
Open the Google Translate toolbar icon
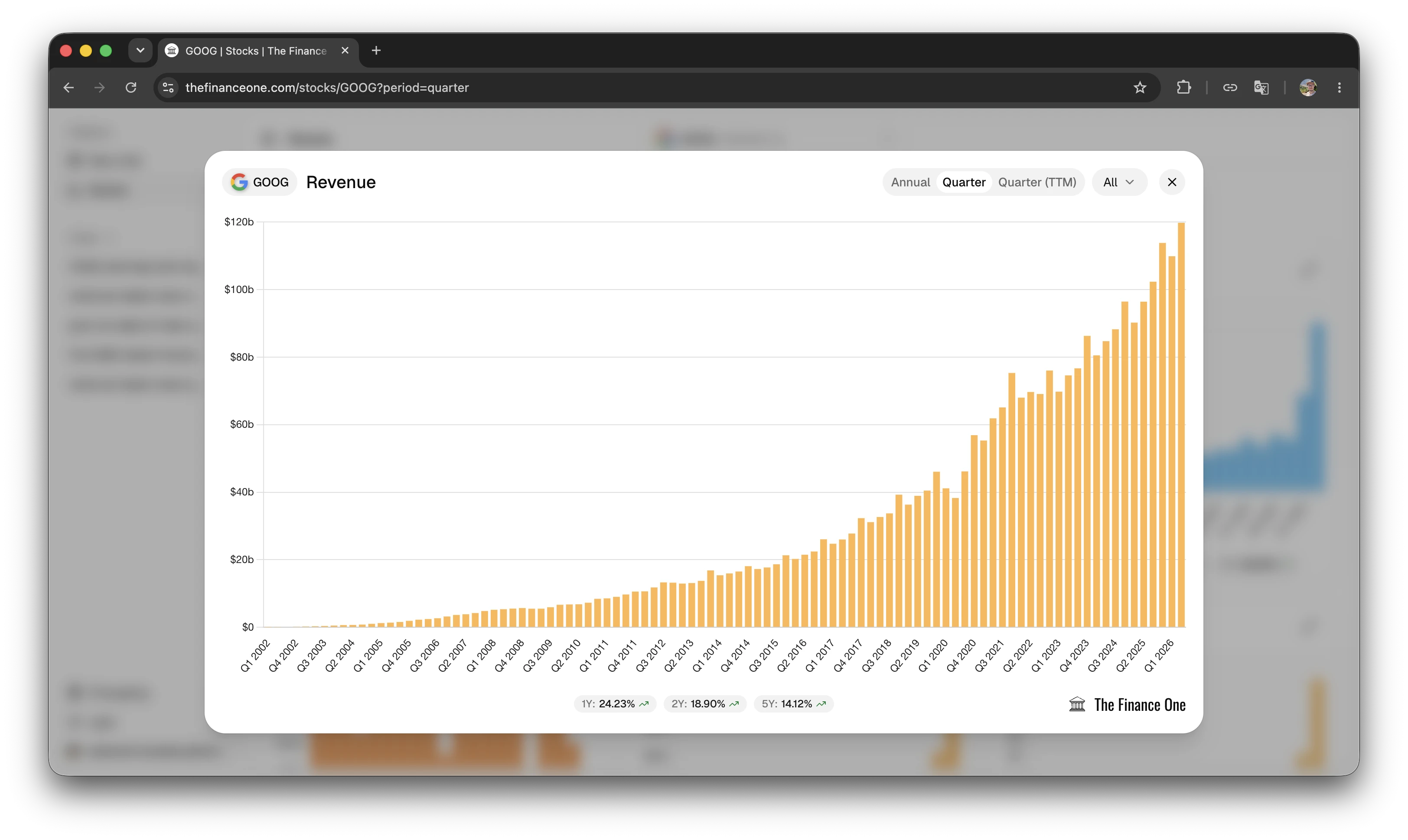click(1261, 88)
